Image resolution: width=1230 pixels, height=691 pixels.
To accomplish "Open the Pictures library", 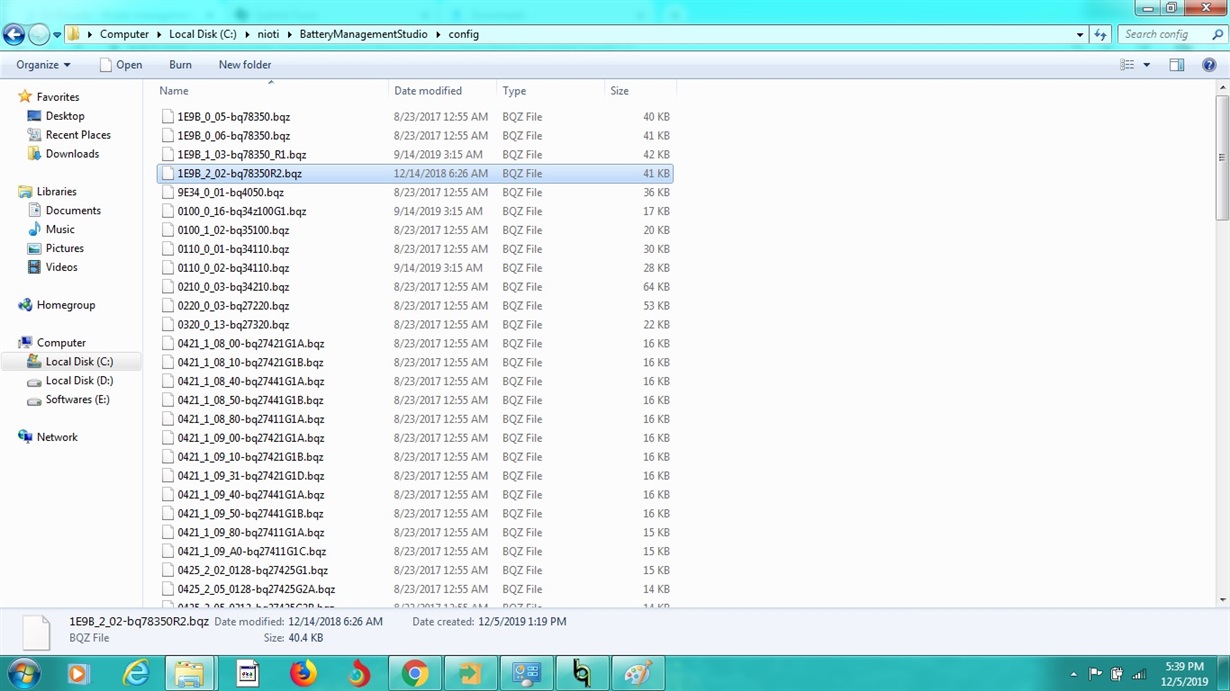I will coord(64,249).
